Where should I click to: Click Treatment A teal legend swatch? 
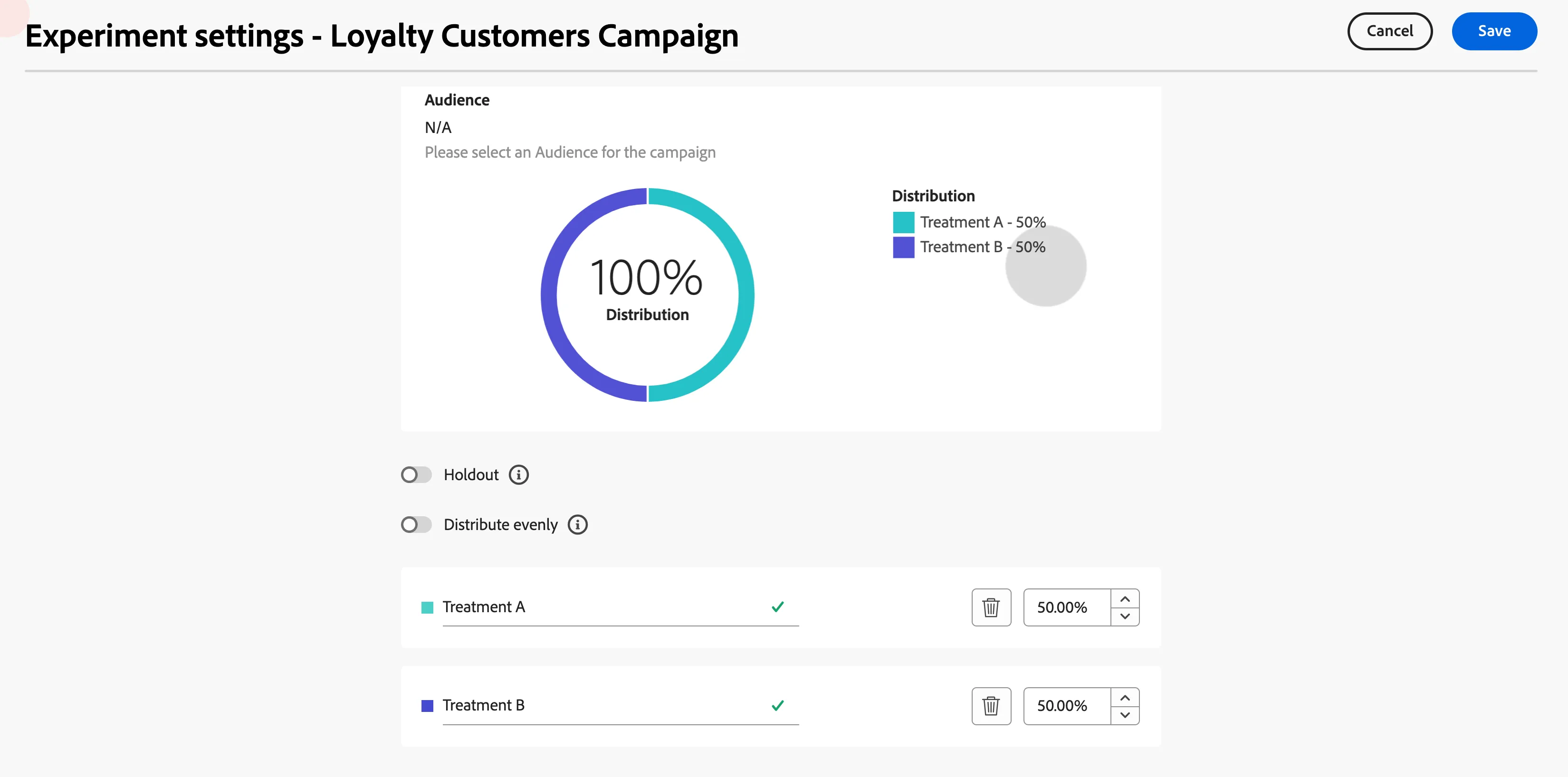pos(903,222)
